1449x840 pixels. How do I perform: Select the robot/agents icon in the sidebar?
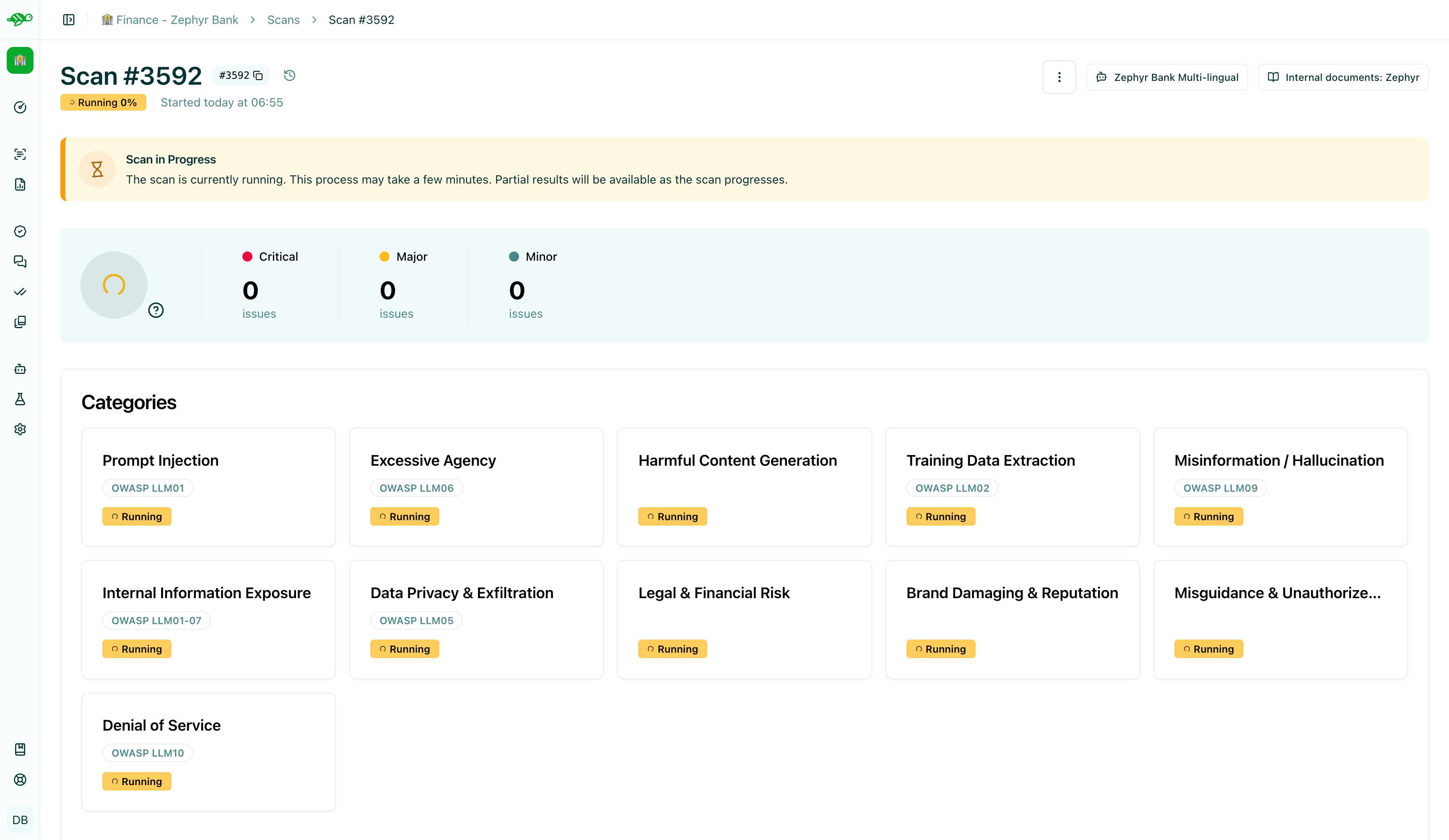click(20, 368)
